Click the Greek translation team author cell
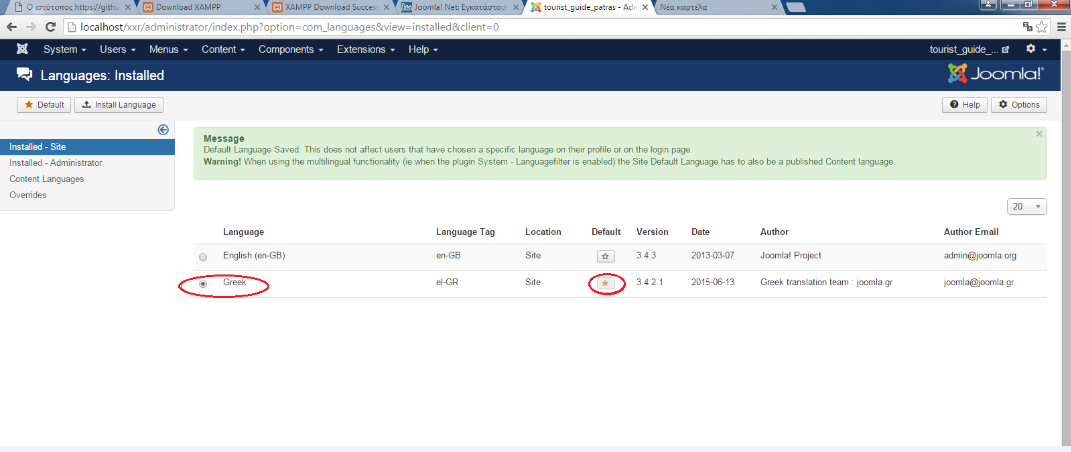 826,281
